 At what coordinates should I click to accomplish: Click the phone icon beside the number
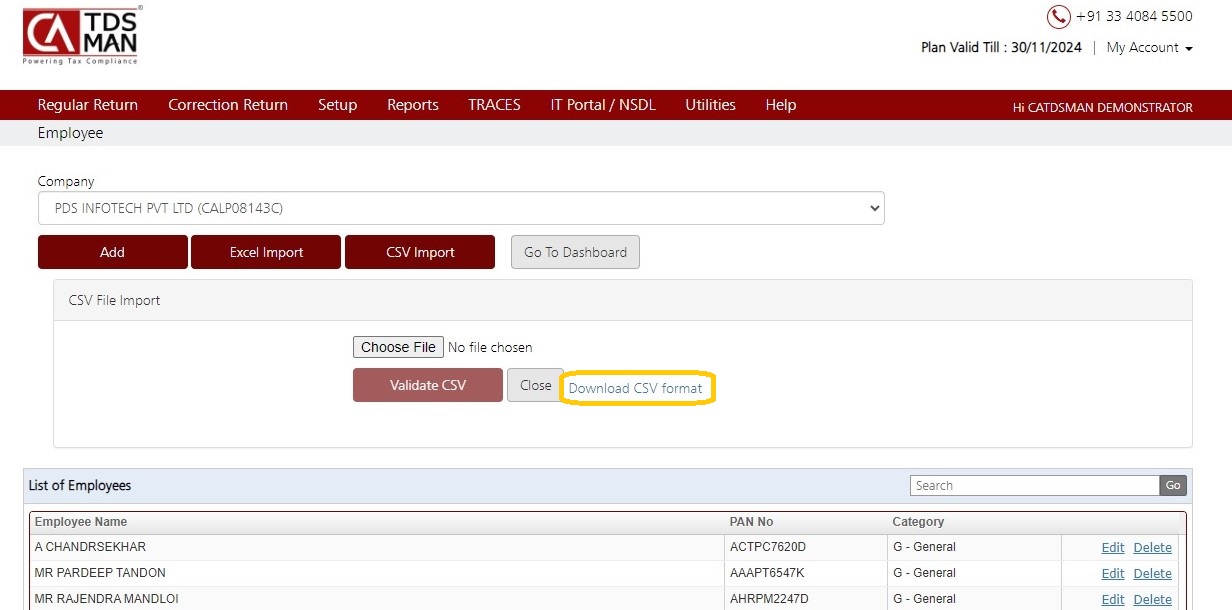coord(1058,17)
